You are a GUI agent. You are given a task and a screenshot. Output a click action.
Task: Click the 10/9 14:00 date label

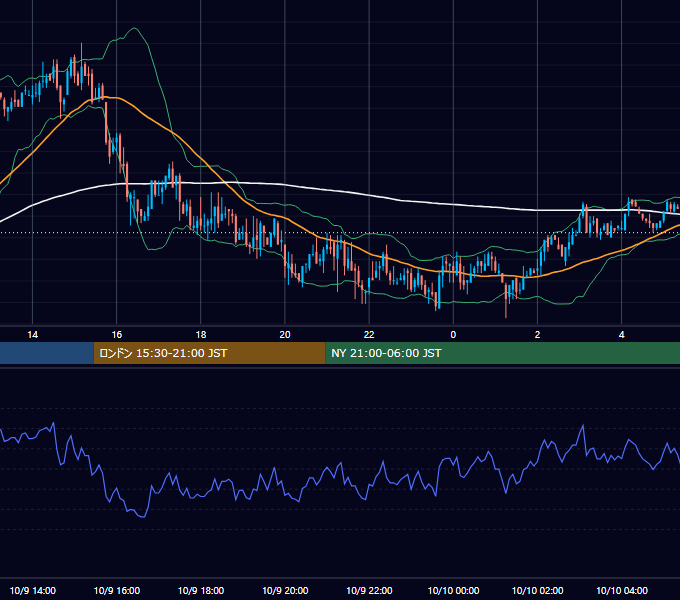click(x=33, y=590)
